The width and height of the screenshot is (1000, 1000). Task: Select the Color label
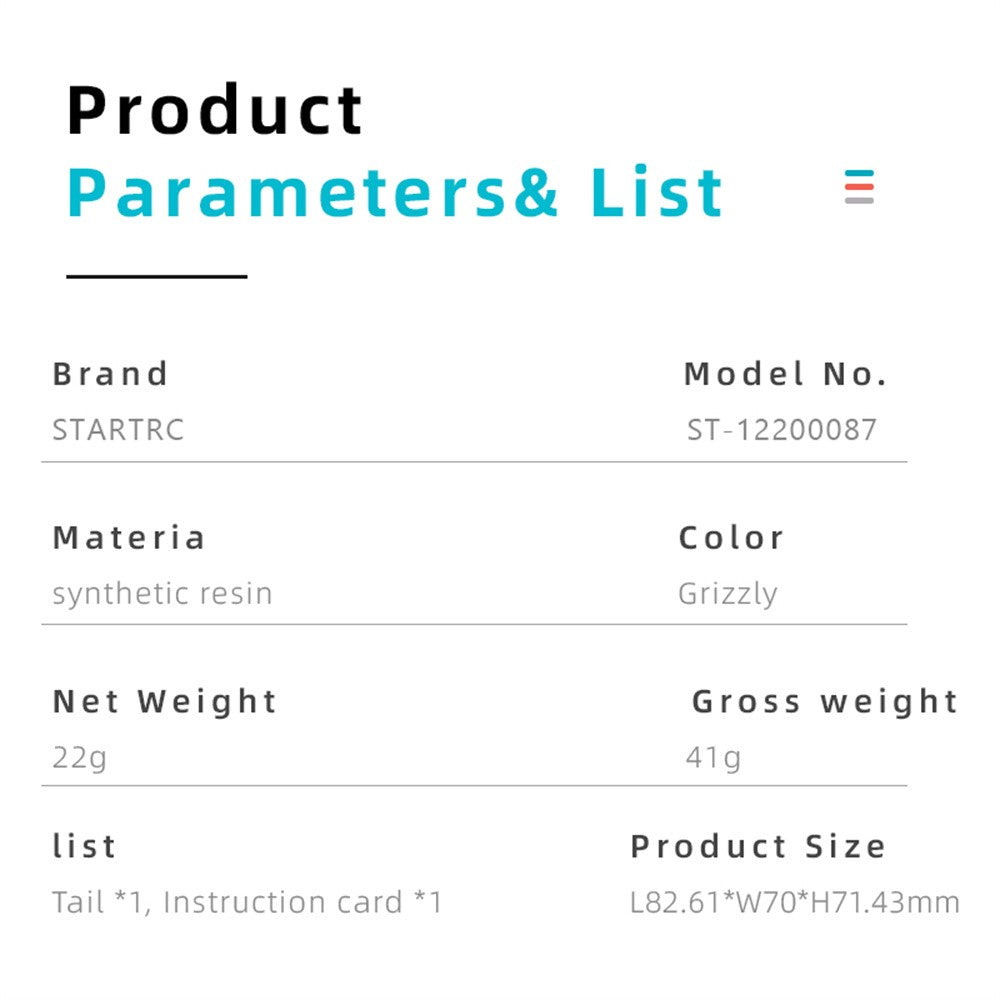[731, 538]
